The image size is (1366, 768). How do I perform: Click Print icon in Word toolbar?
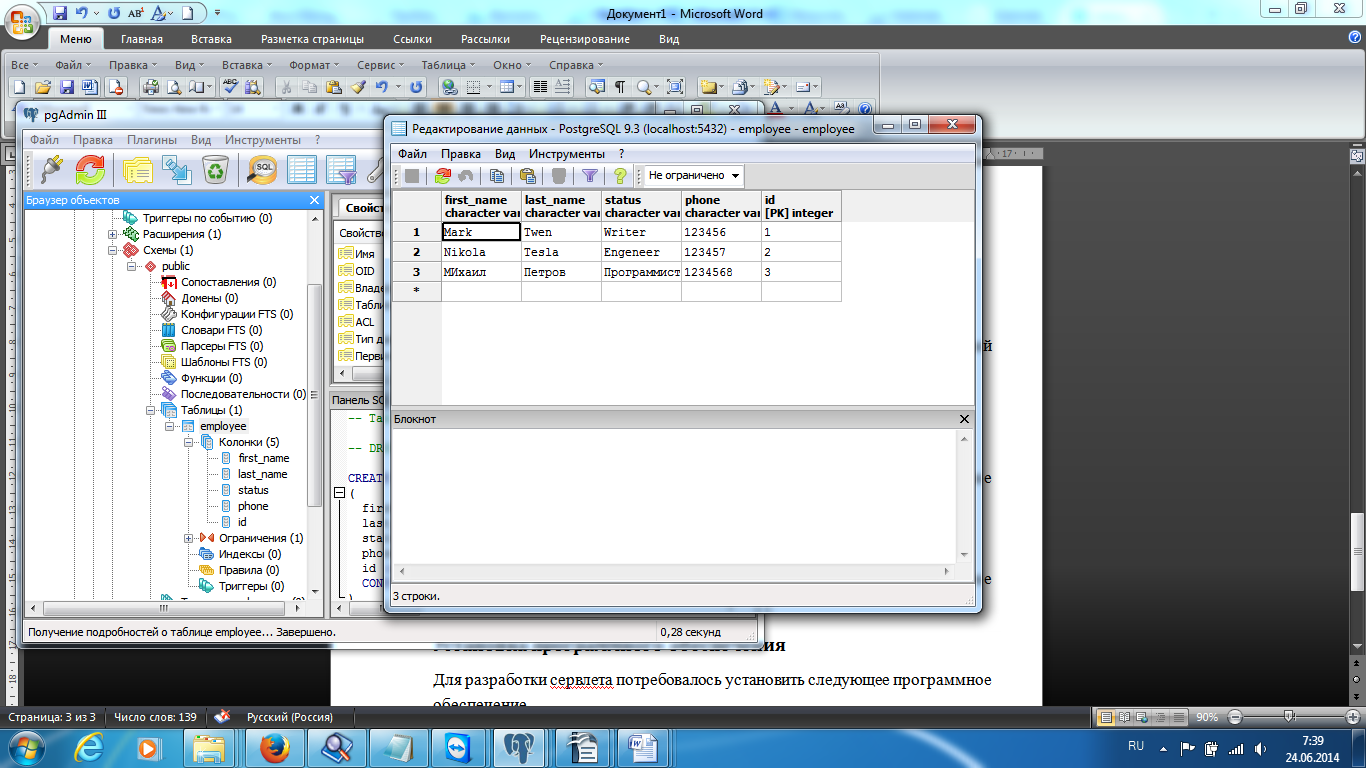tap(151, 87)
